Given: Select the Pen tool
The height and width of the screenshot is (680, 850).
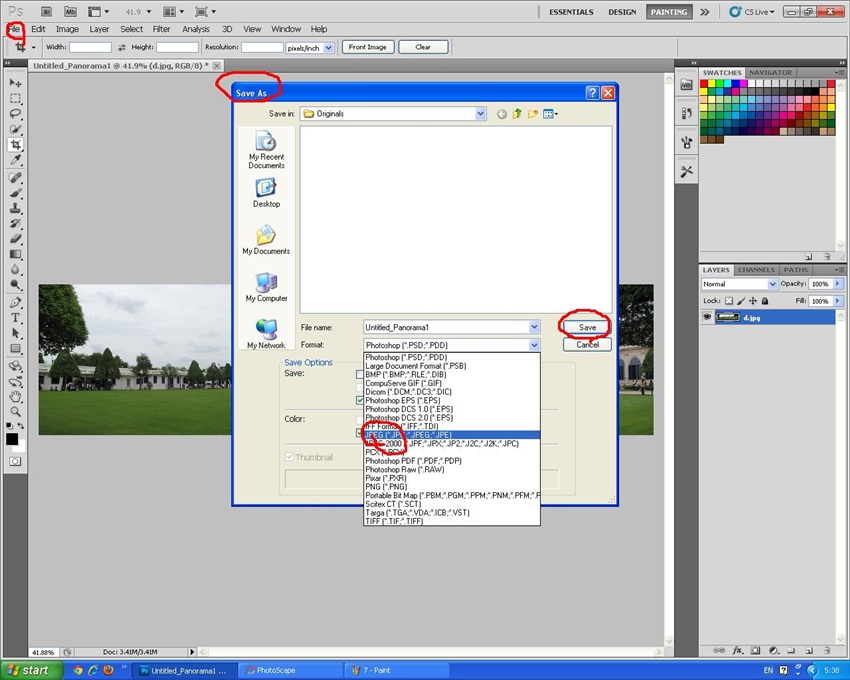Looking at the screenshot, I should click(x=15, y=302).
